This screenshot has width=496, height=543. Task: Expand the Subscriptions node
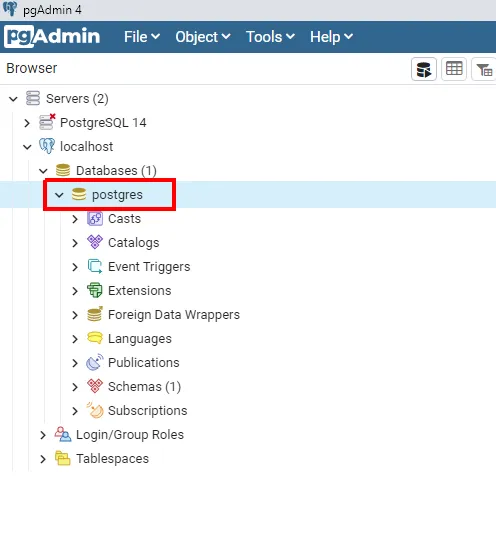[x=75, y=411]
